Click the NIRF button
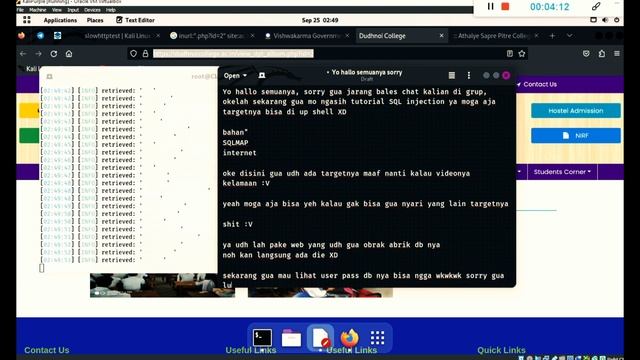640x360 pixels. pyautogui.click(x=576, y=136)
